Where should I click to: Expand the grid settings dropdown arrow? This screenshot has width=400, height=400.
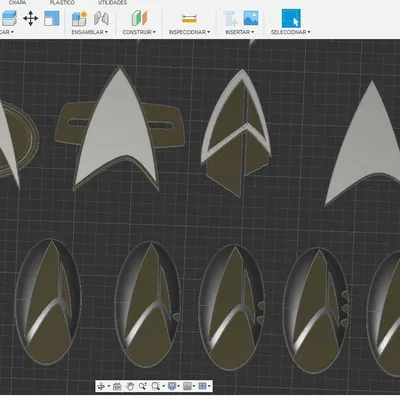pyautogui.click(x=194, y=387)
